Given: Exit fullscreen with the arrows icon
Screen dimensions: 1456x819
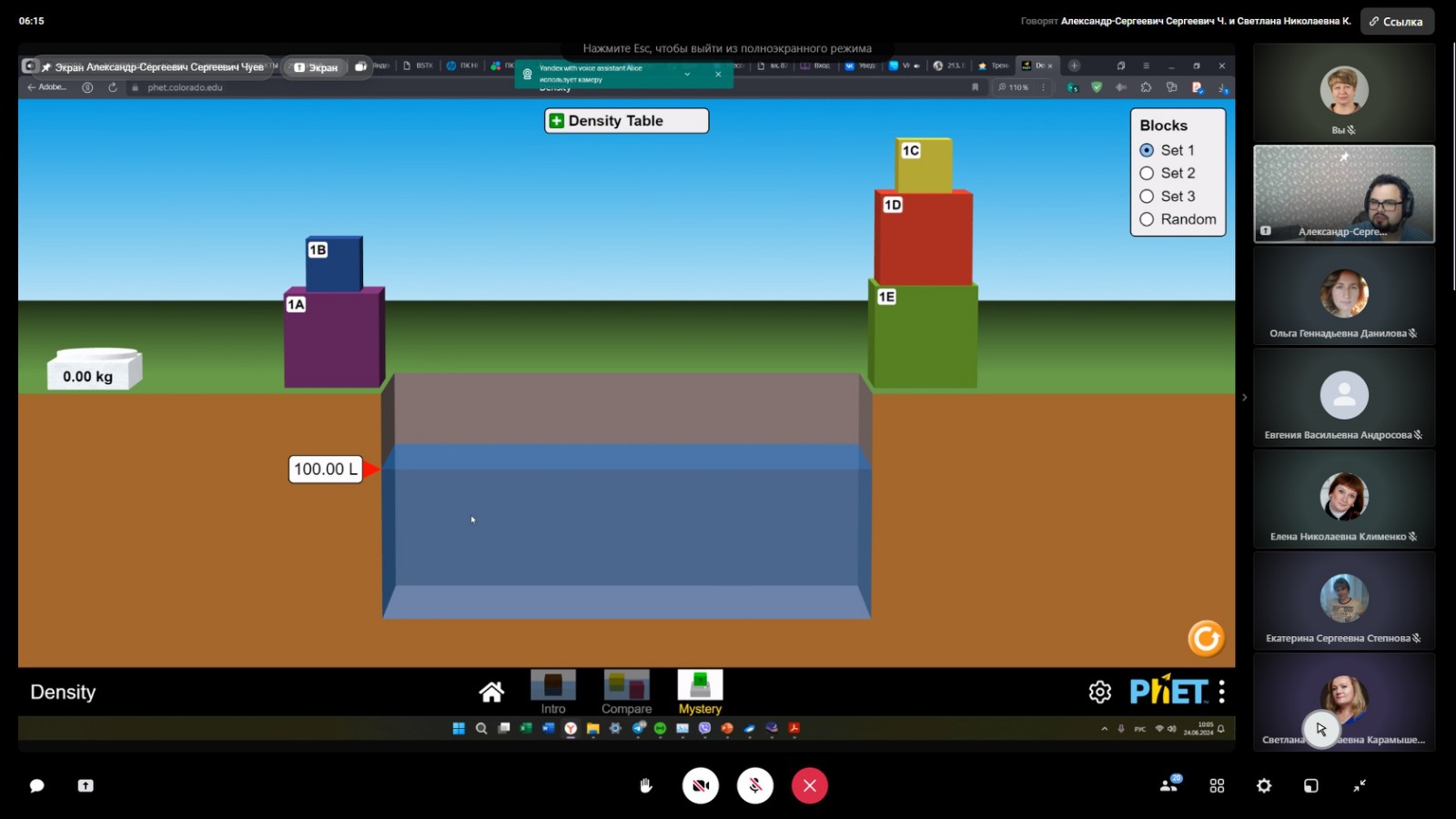Looking at the screenshot, I should pyautogui.click(x=1360, y=785).
